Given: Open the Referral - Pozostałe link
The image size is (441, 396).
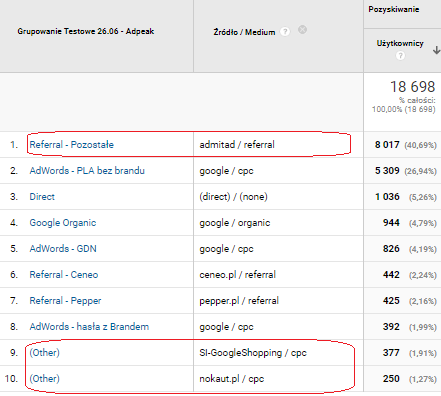Looking at the screenshot, I should click(x=72, y=145).
